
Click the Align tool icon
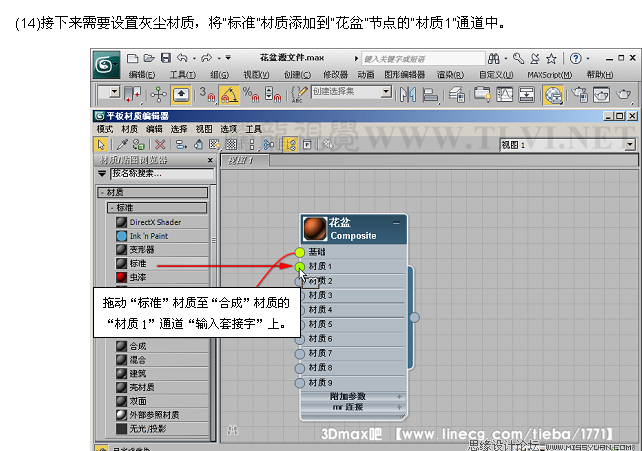tap(430, 95)
